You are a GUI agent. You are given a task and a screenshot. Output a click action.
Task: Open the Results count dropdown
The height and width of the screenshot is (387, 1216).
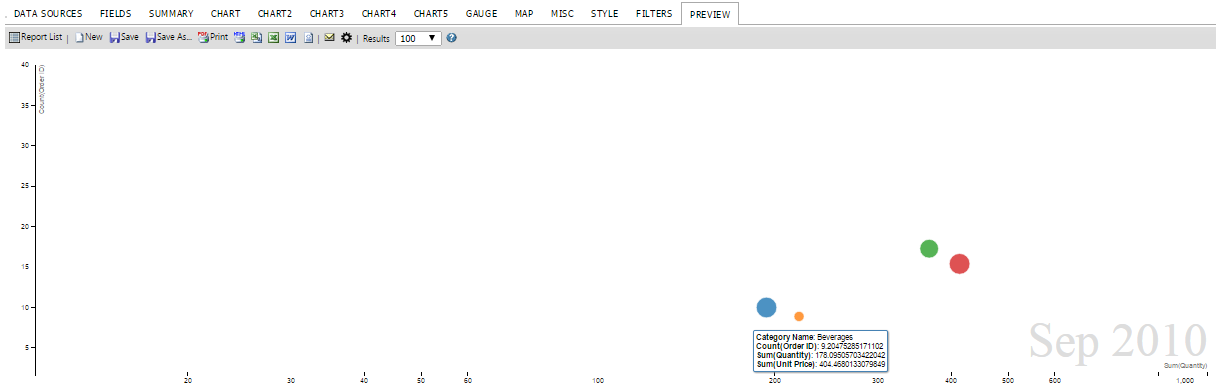coord(418,37)
